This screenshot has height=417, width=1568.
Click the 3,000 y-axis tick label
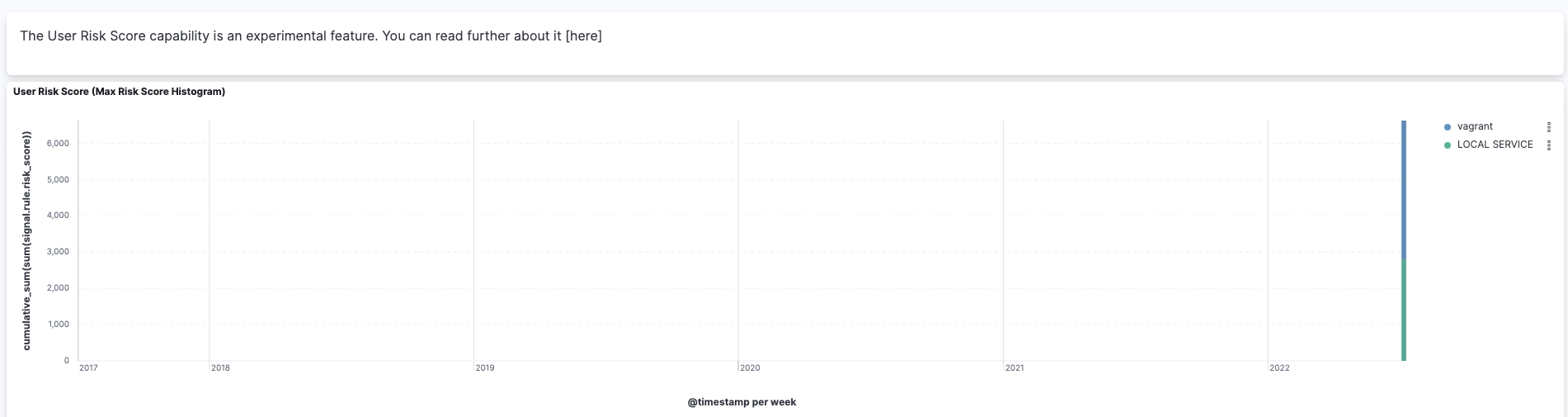point(58,252)
